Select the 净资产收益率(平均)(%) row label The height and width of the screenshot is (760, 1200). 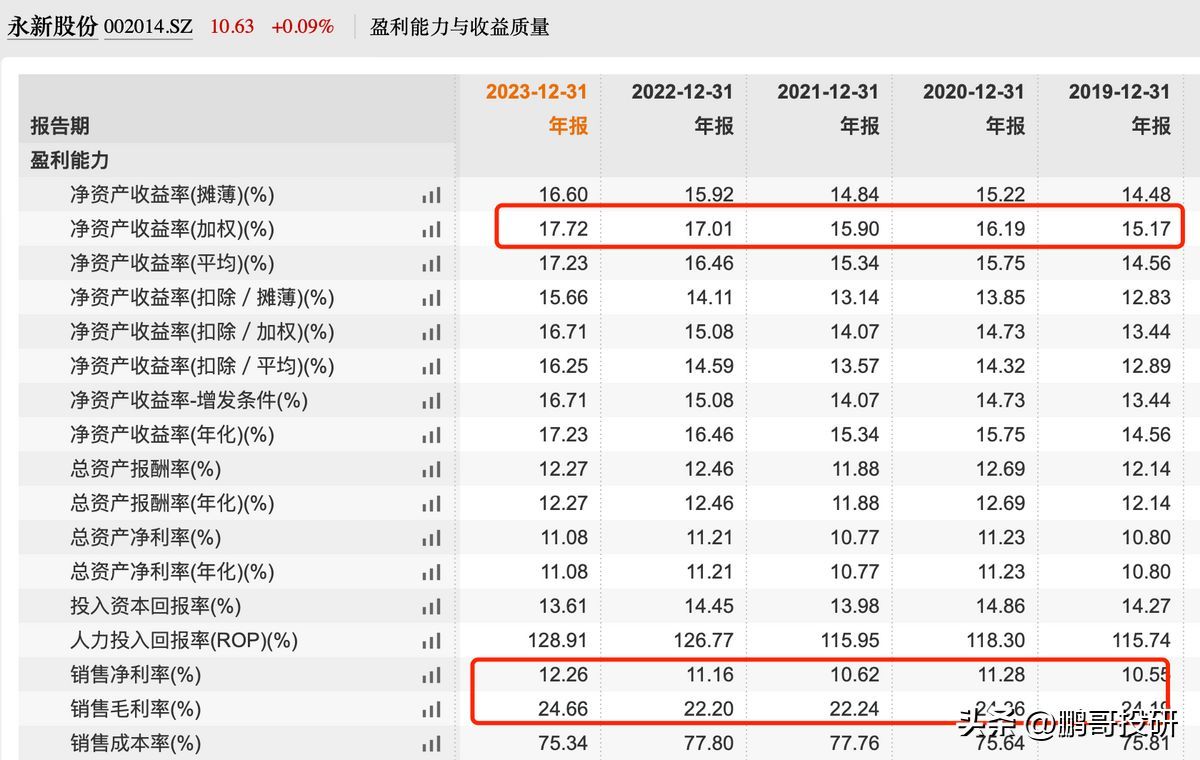click(171, 264)
